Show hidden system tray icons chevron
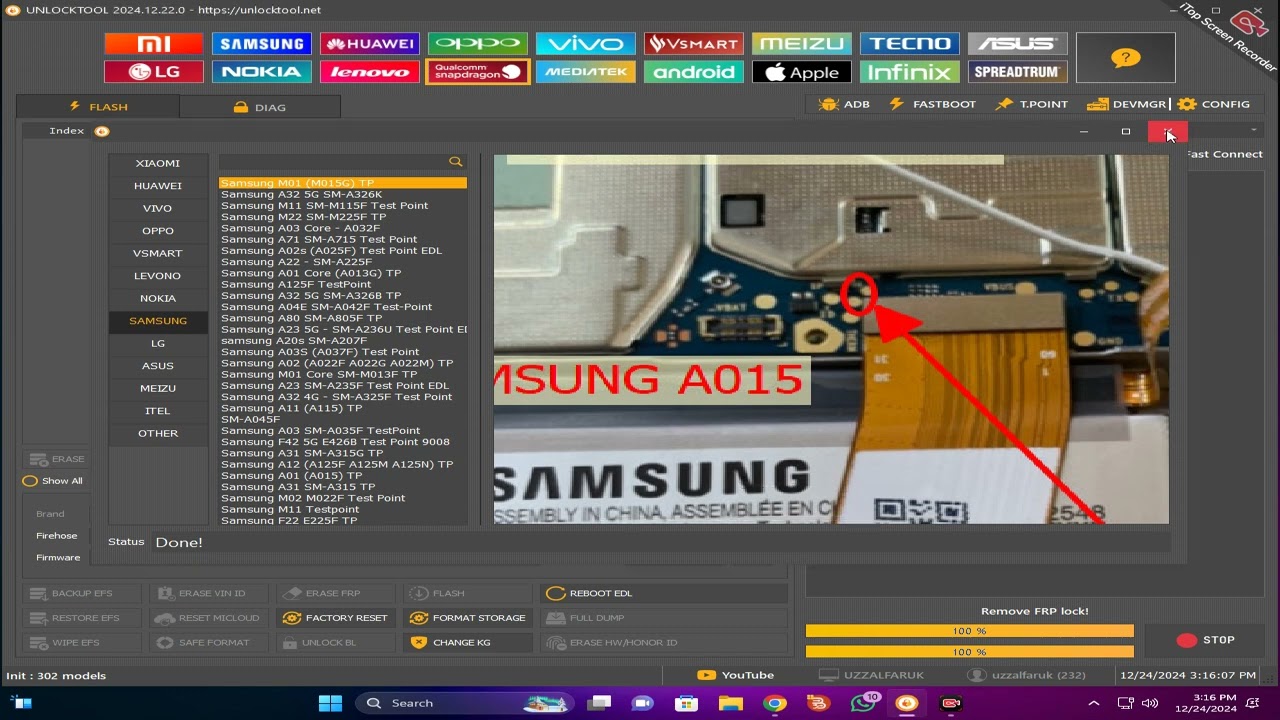The height and width of the screenshot is (720, 1280). point(1093,703)
